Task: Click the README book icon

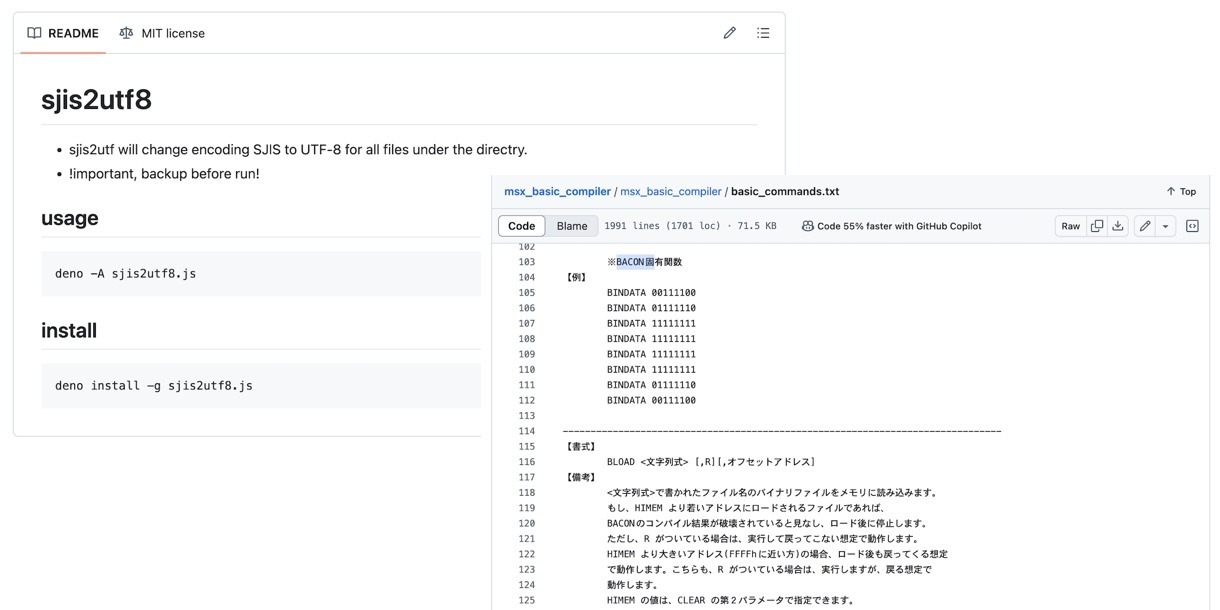Action: click(x=34, y=33)
